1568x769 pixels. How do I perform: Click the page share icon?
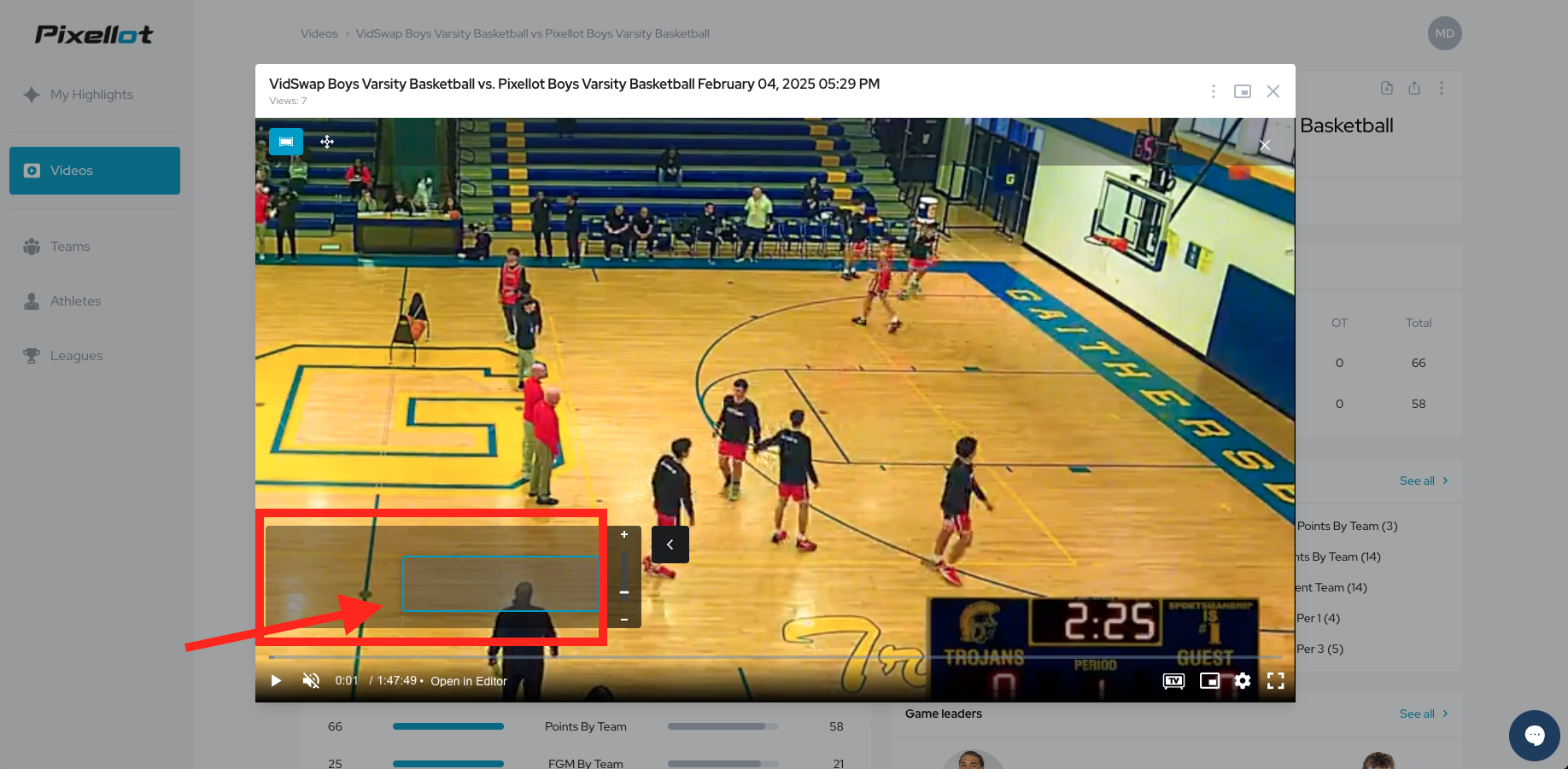(x=1414, y=88)
